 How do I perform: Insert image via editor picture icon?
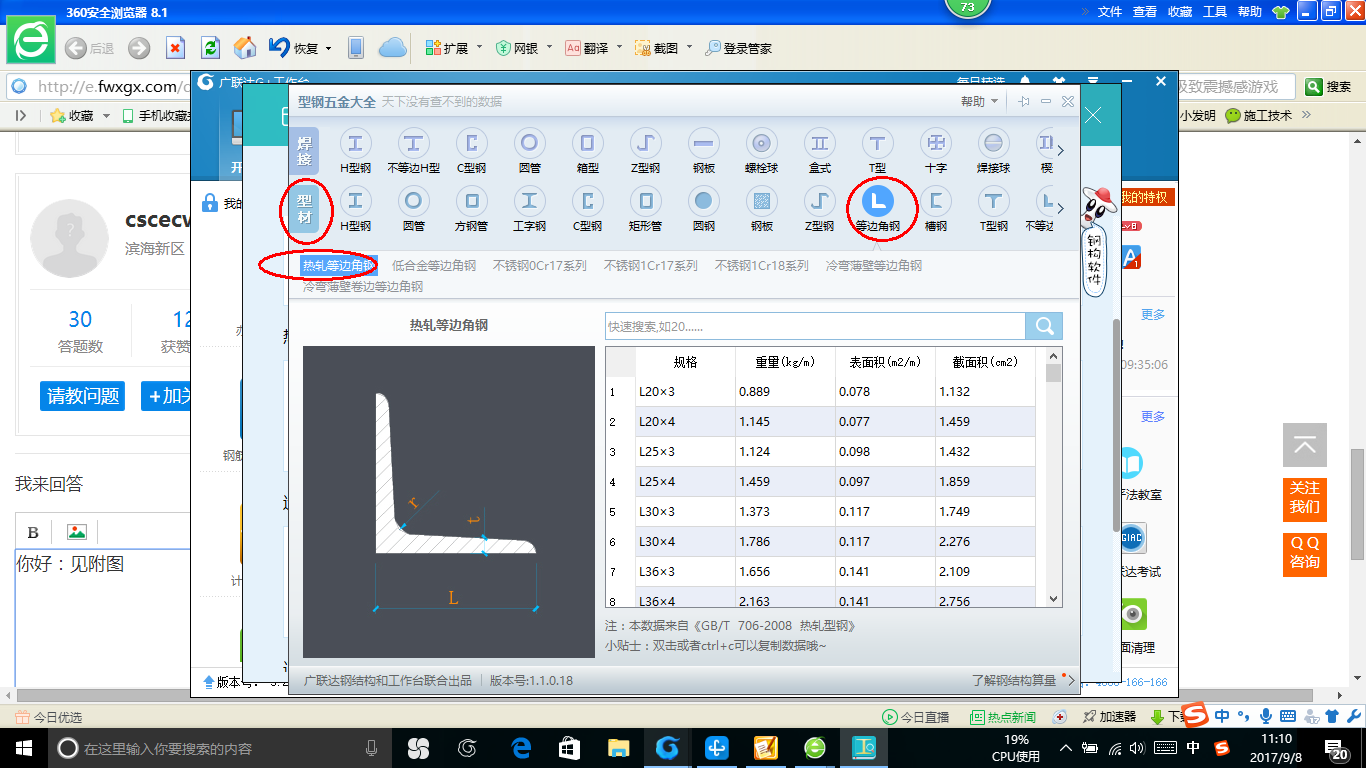pyautogui.click(x=77, y=532)
